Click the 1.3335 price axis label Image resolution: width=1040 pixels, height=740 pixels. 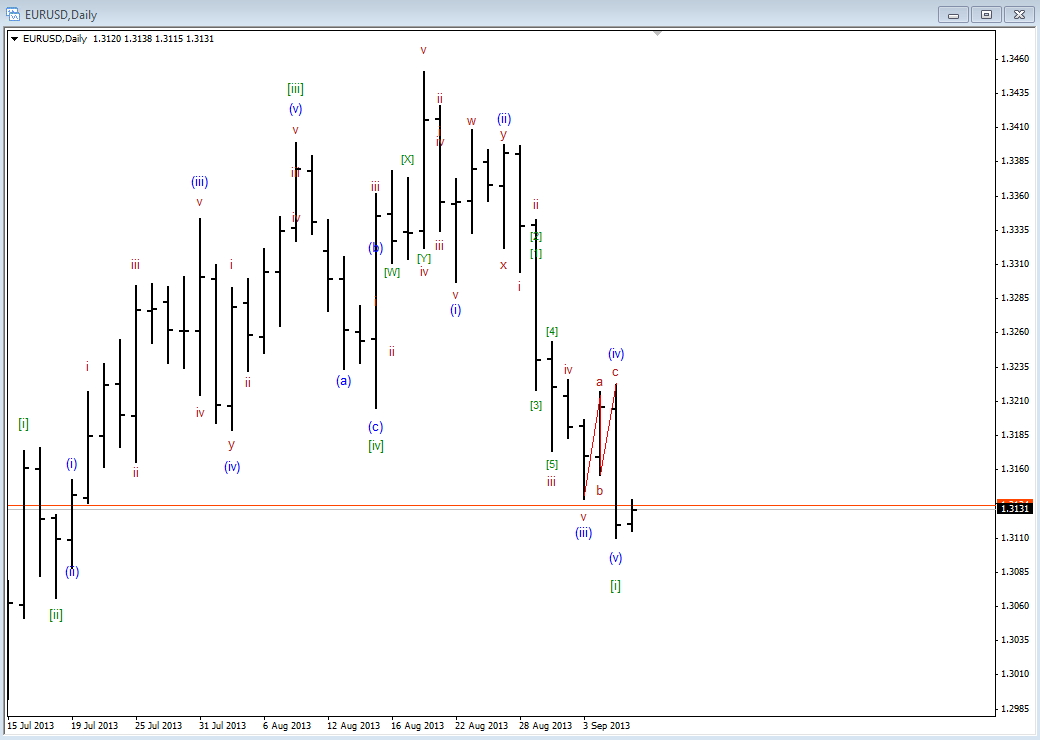[1015, 229]
